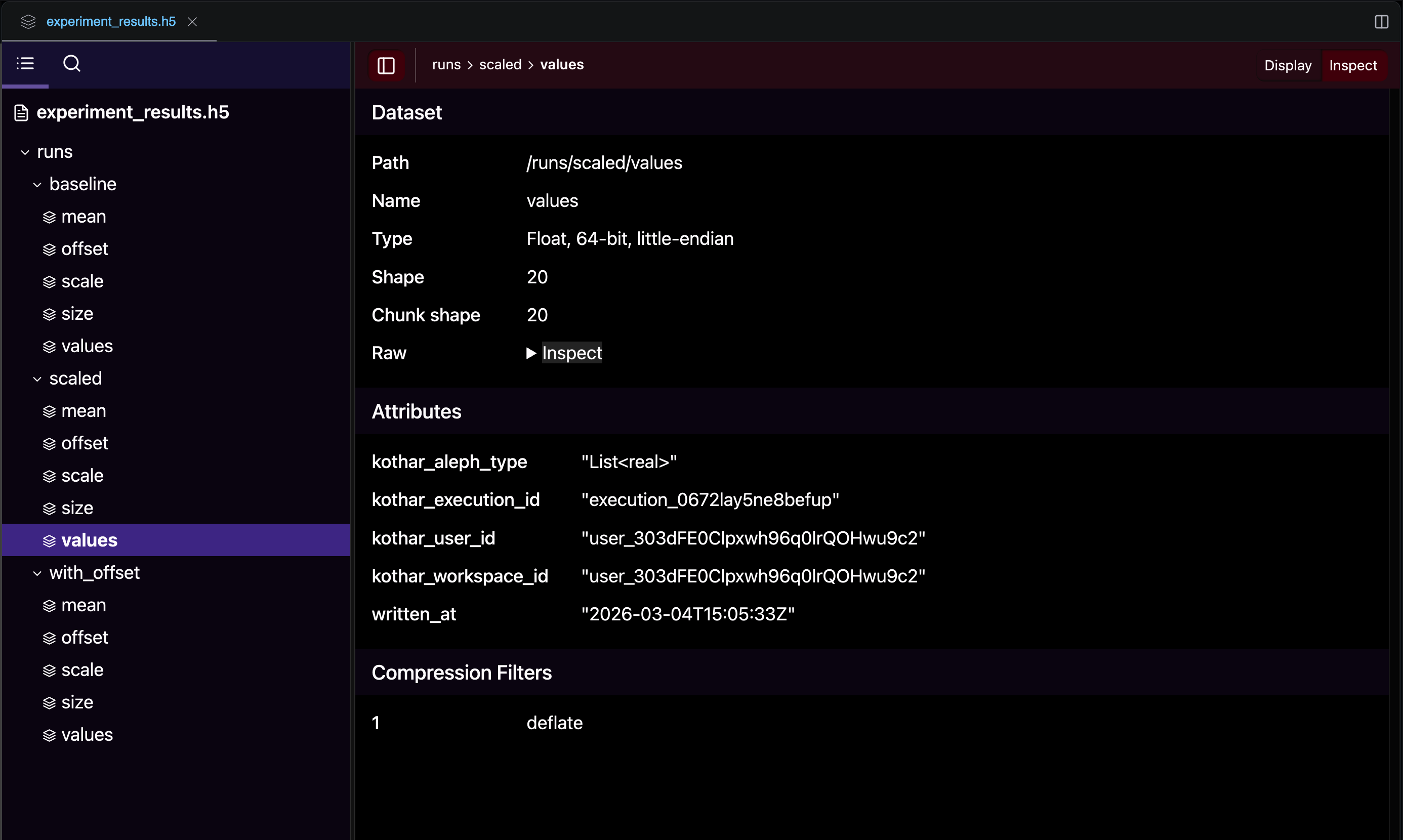Select the offset dataset under baseline
This screenshot has width=1403, height=840.
85,248
